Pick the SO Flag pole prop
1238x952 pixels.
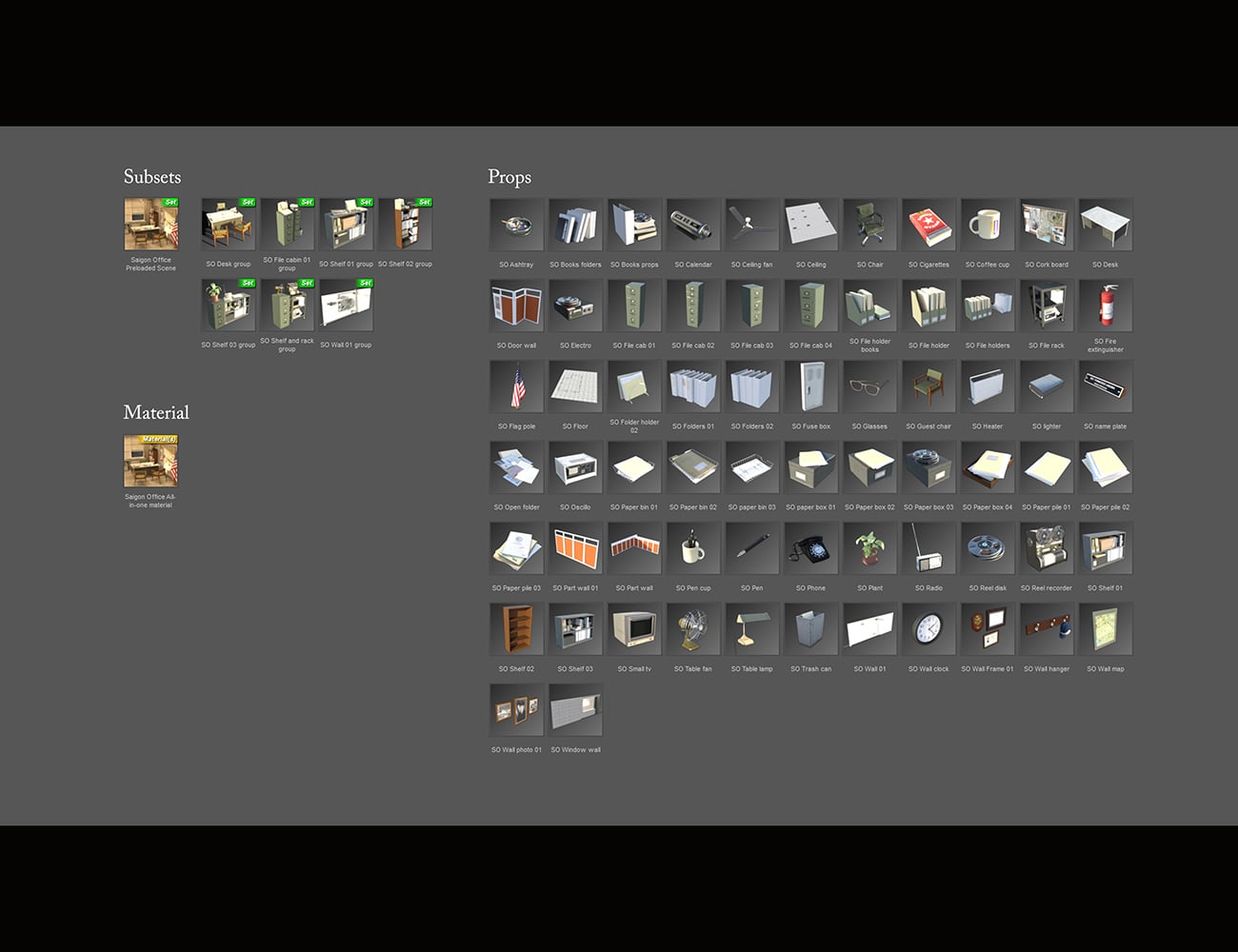coord(516,387)
